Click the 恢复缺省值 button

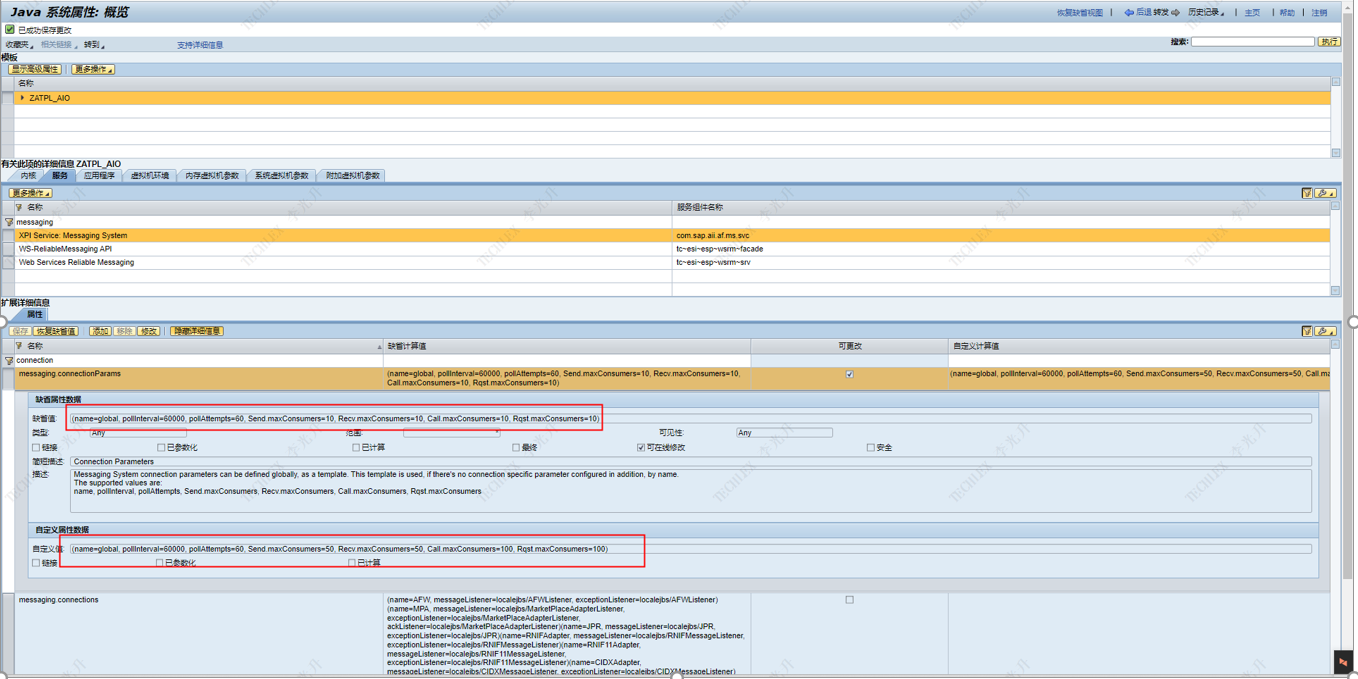pos(55,331)
